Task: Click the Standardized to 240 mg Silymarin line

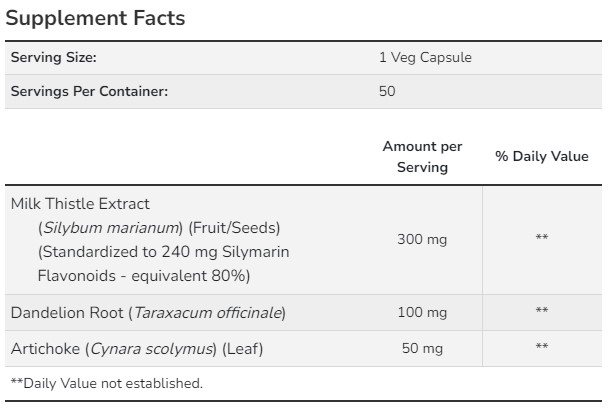Action: [x=162, y=251]
